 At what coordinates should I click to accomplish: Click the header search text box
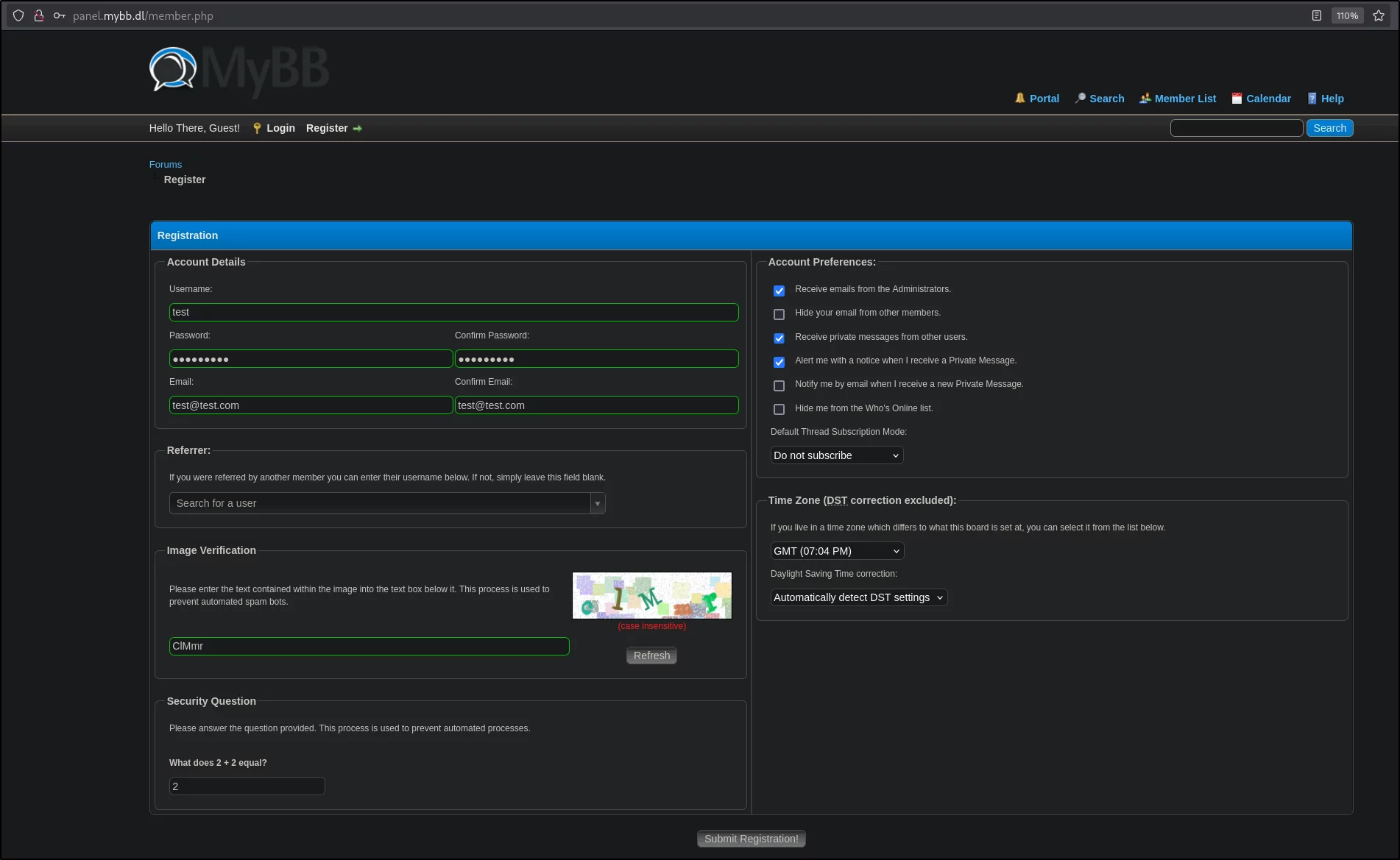pos(1237,128)
